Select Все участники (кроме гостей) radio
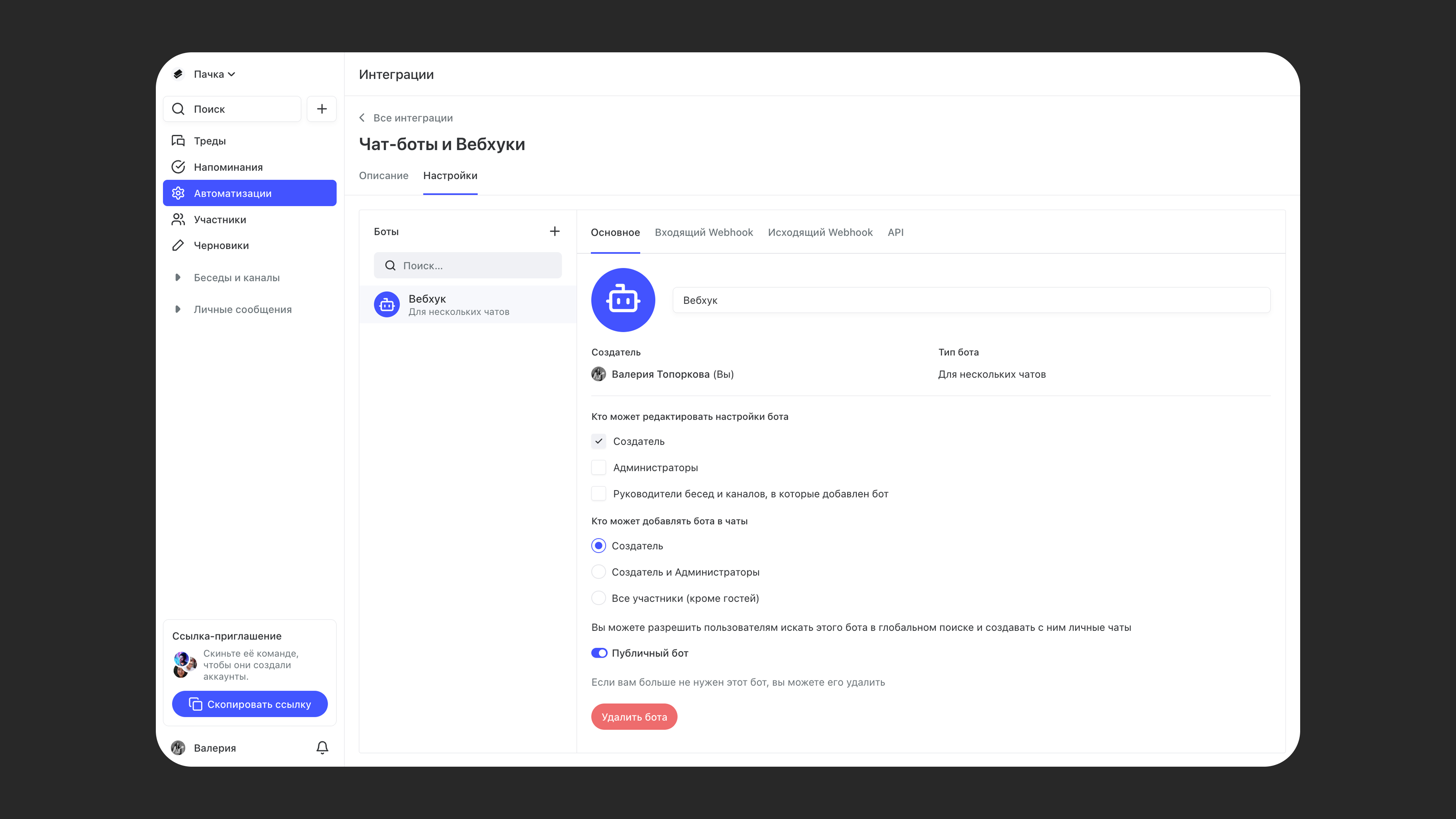The image size is (1456, 819). pyautogui.click(x=599, y=598)
